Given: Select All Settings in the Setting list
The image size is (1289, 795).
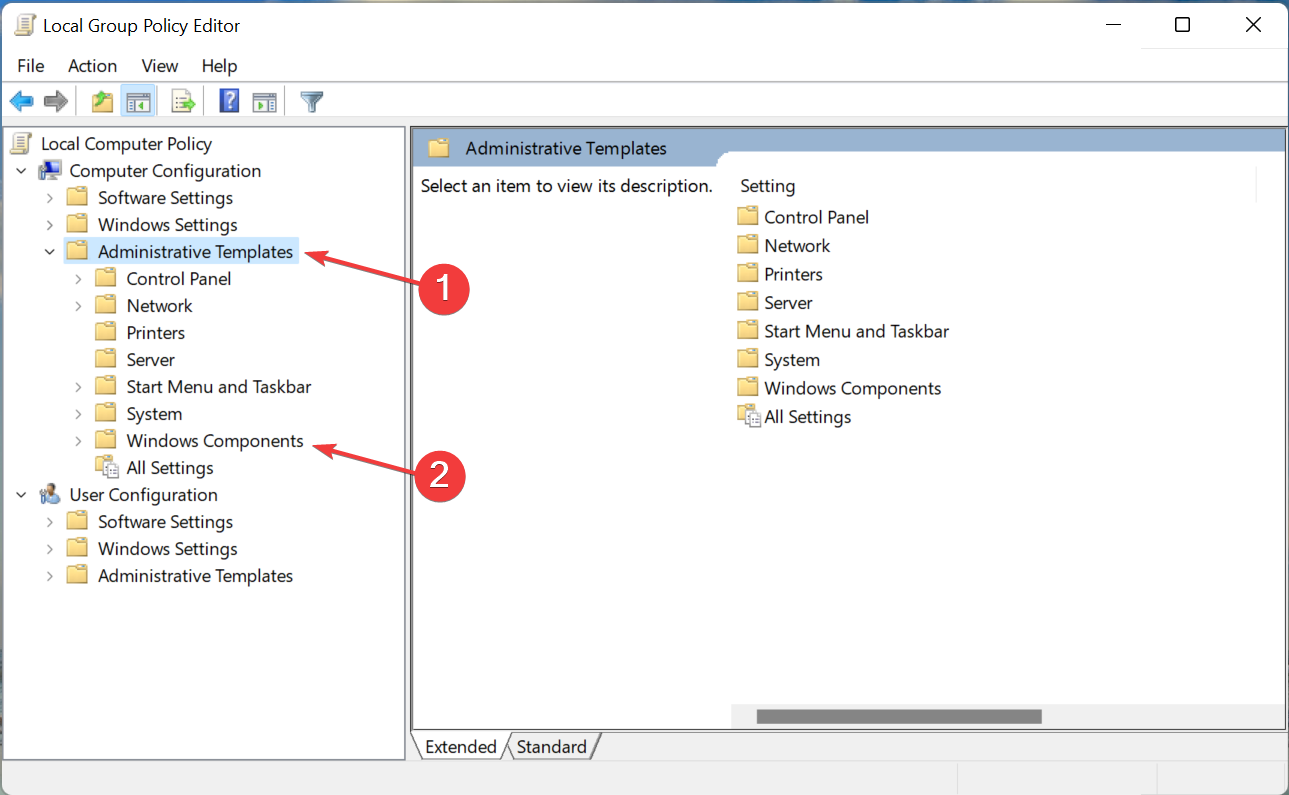Looking at the screenshot, I should (x=807, y=417).
